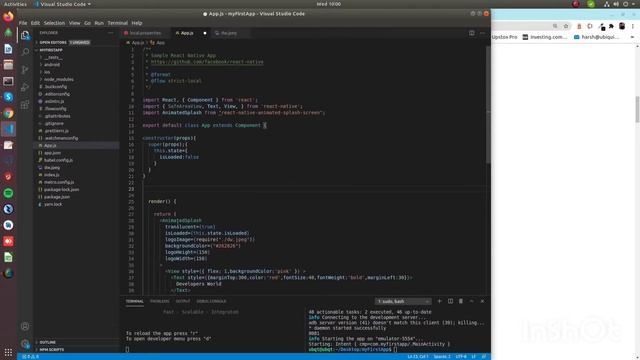The image size is (640, 360).
Task: Click UTF-8 encoding in status bar
Action: 461,356
